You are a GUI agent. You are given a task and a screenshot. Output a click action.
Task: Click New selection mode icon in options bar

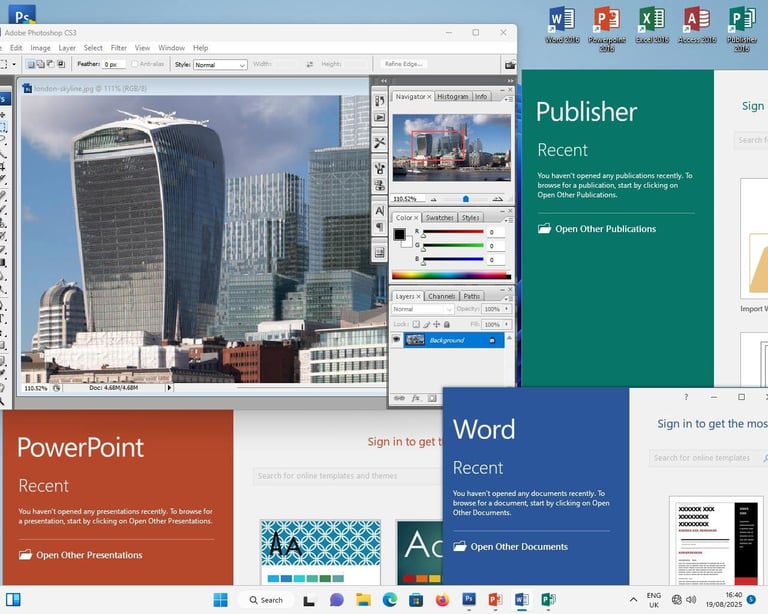click(x=31, y=64)
